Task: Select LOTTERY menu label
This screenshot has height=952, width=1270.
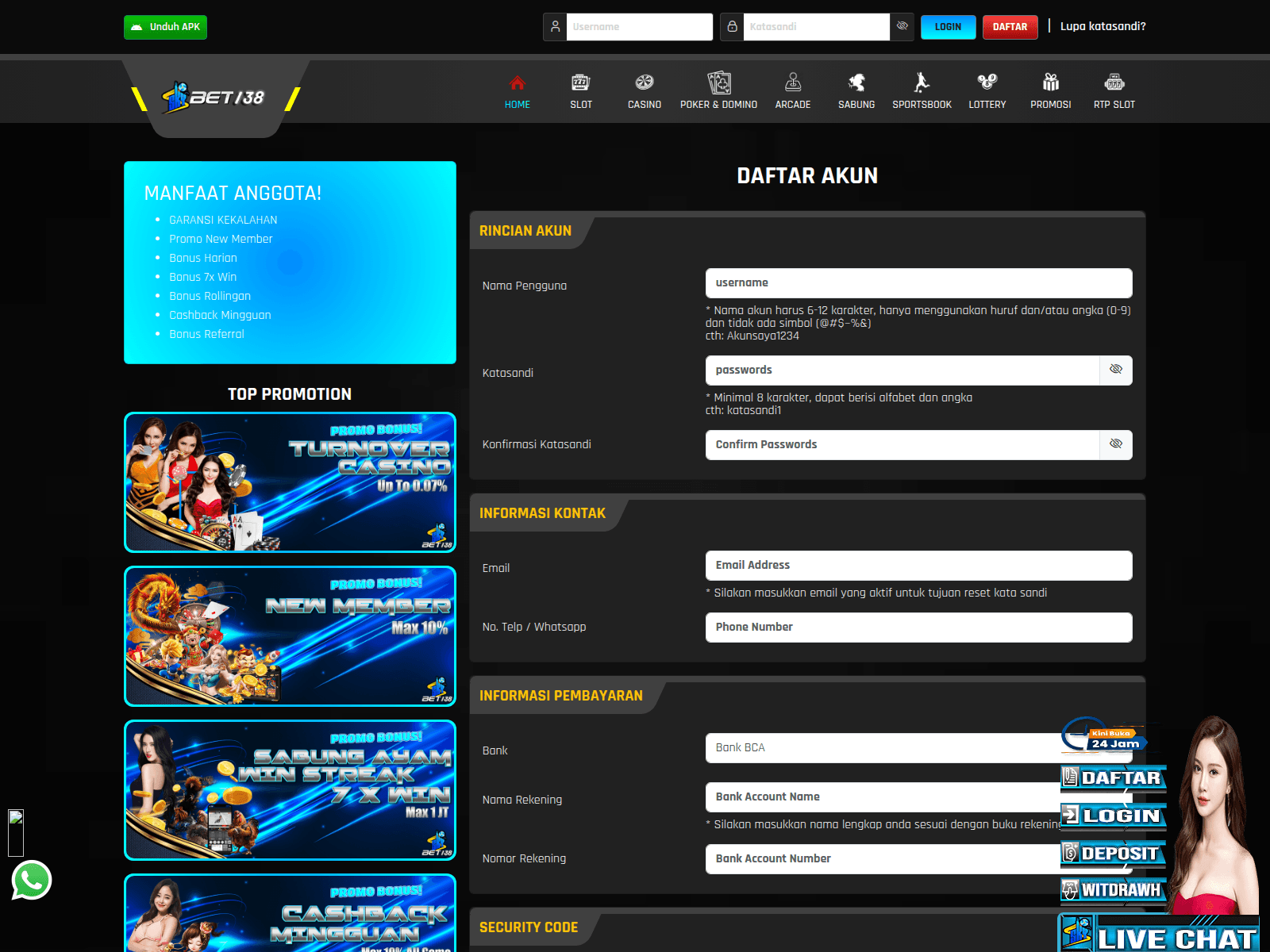Action: 987,105
